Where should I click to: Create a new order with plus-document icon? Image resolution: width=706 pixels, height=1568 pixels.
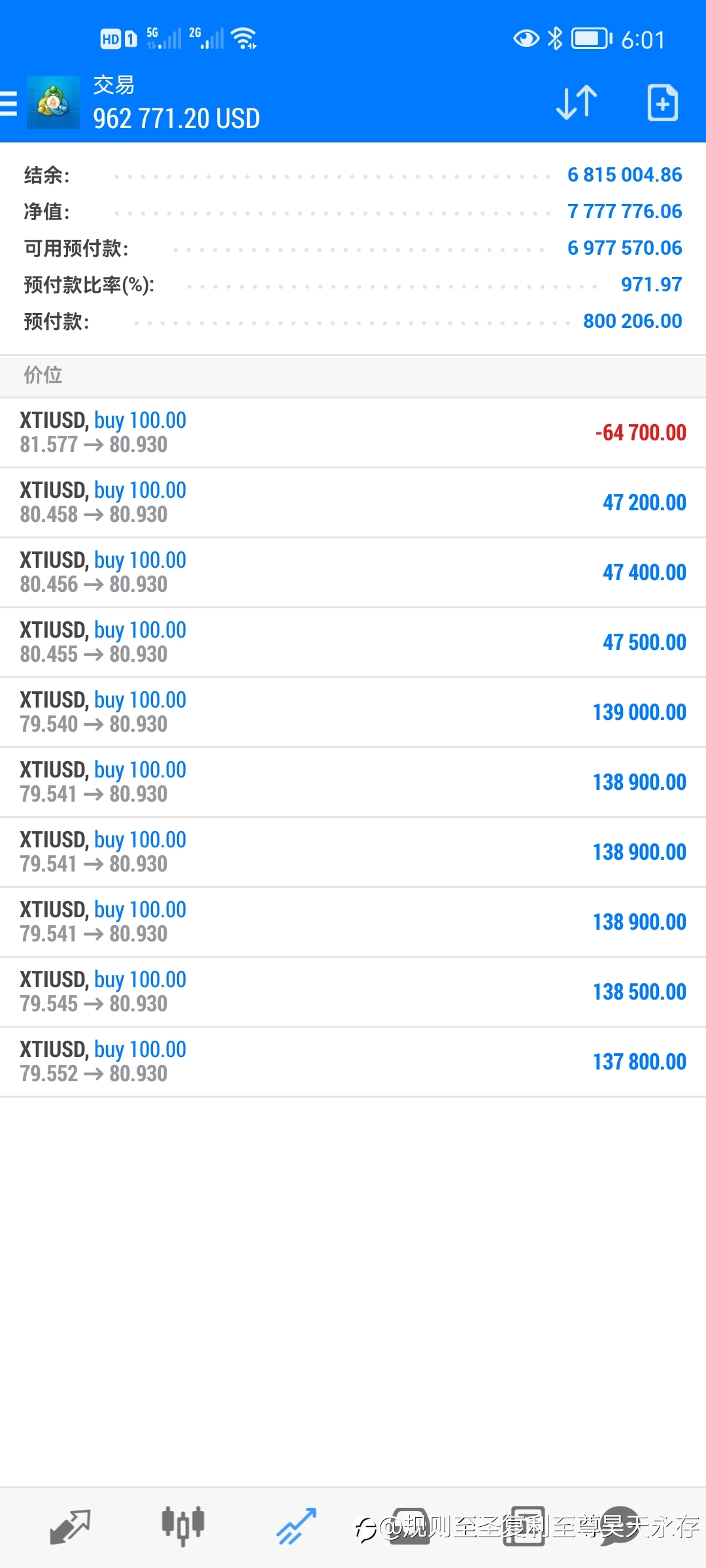(x=662, y=103)
